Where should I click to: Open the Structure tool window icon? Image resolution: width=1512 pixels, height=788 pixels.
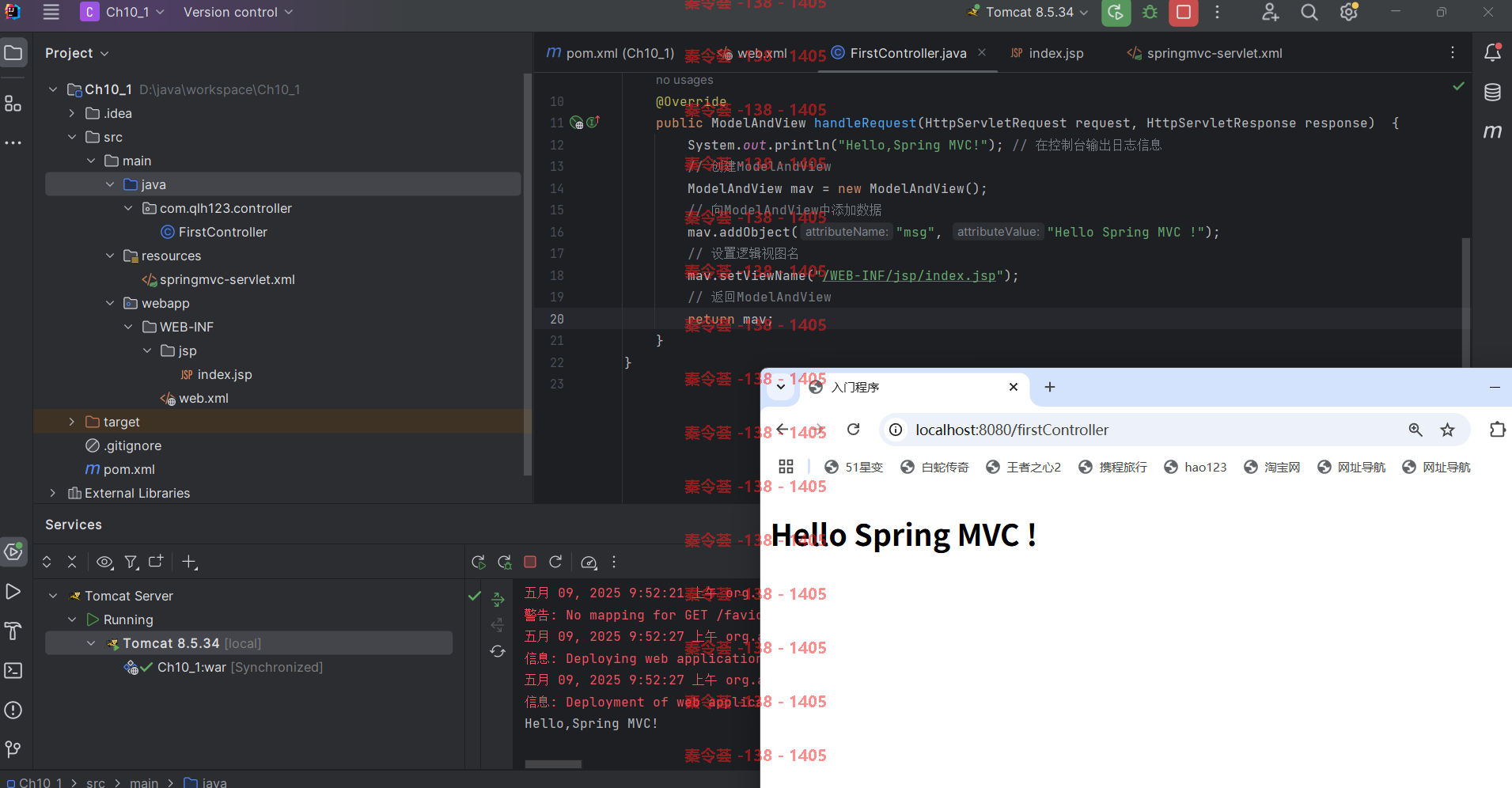[13, 103]
